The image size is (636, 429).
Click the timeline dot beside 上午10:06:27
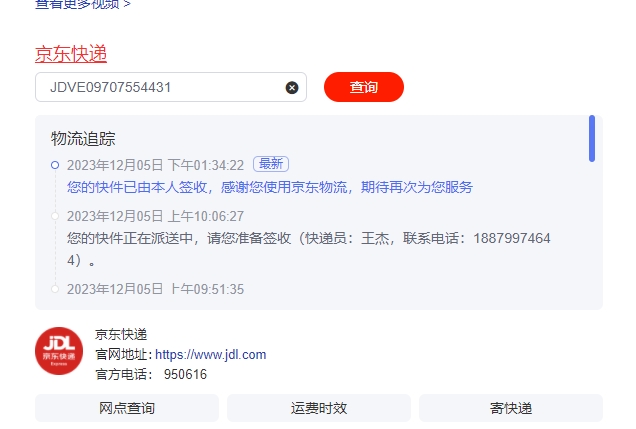(x=55, y=216)
